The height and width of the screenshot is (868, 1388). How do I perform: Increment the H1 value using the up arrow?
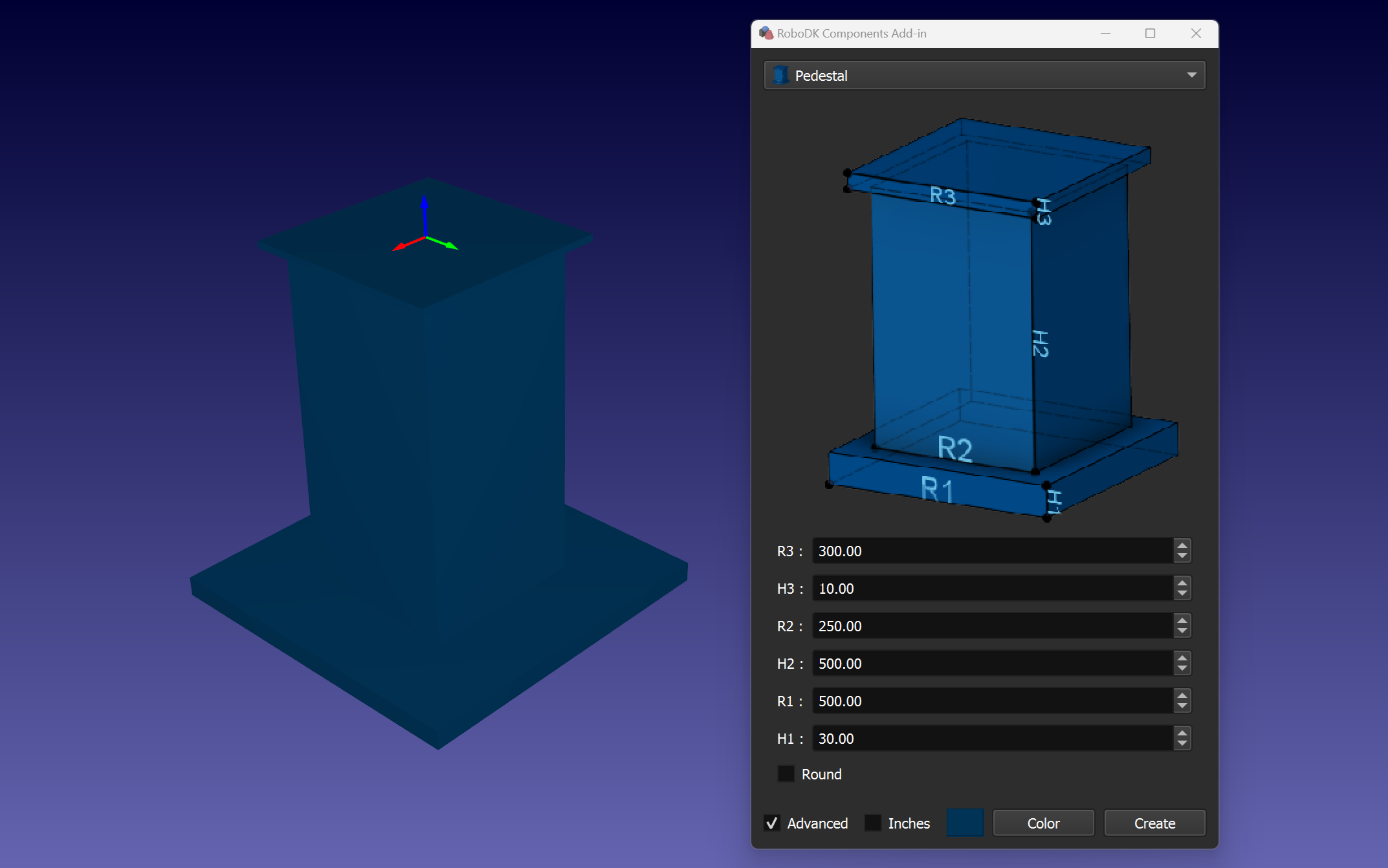pyautogui.click(x=1181, y=734)
